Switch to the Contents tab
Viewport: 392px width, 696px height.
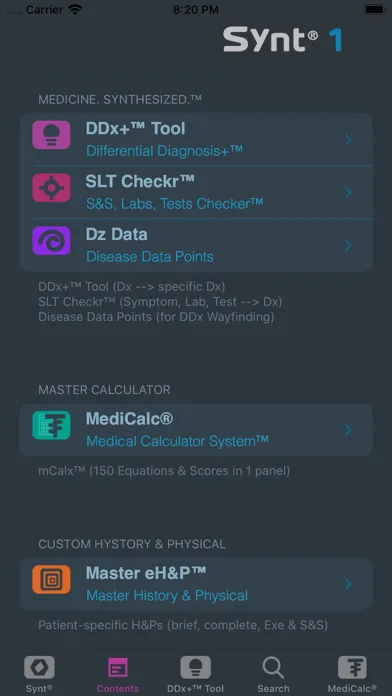pos(118,675)
